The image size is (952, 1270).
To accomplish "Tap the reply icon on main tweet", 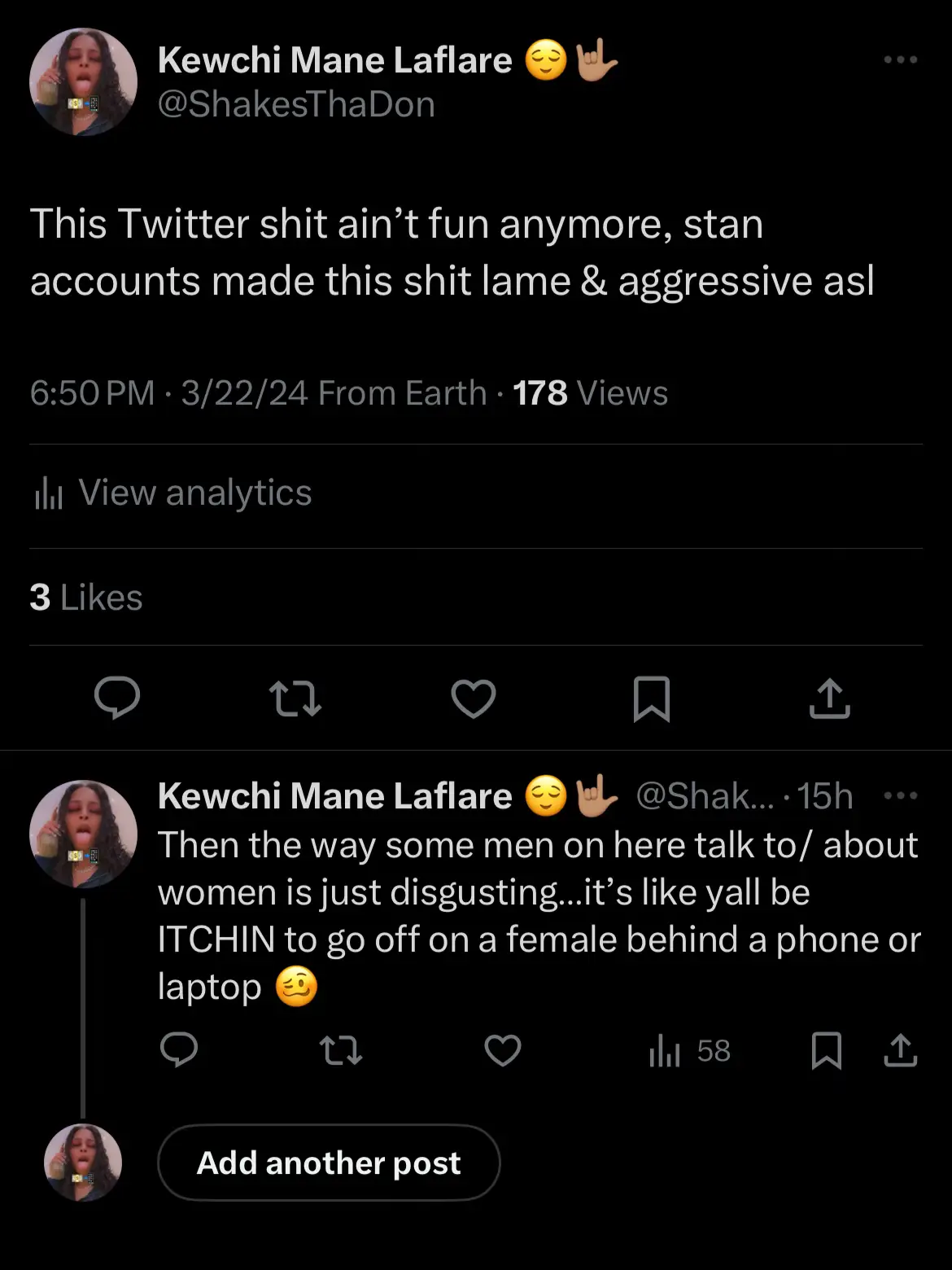I will [117, 698].
